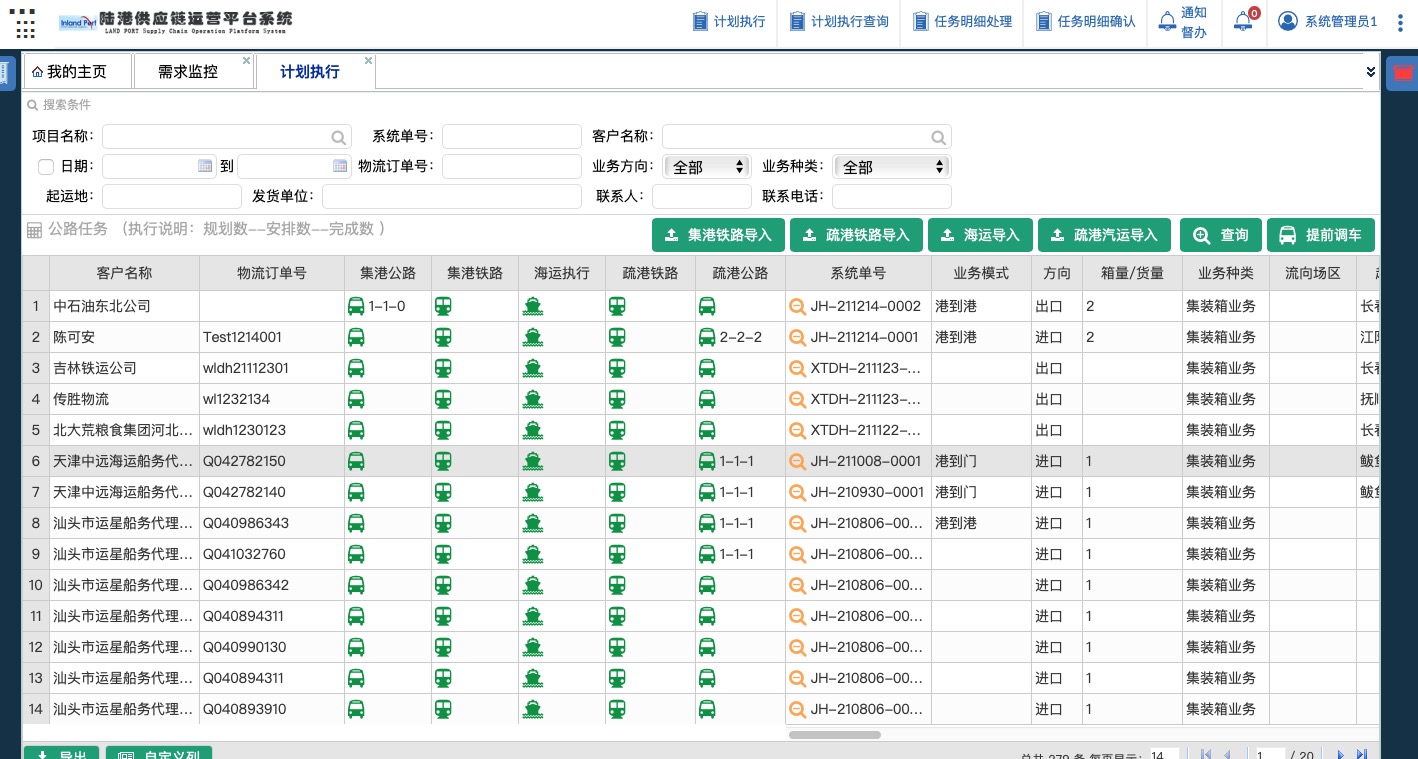Click 集港公路 bus icon for 中石油东北公司

pos(356,306)
